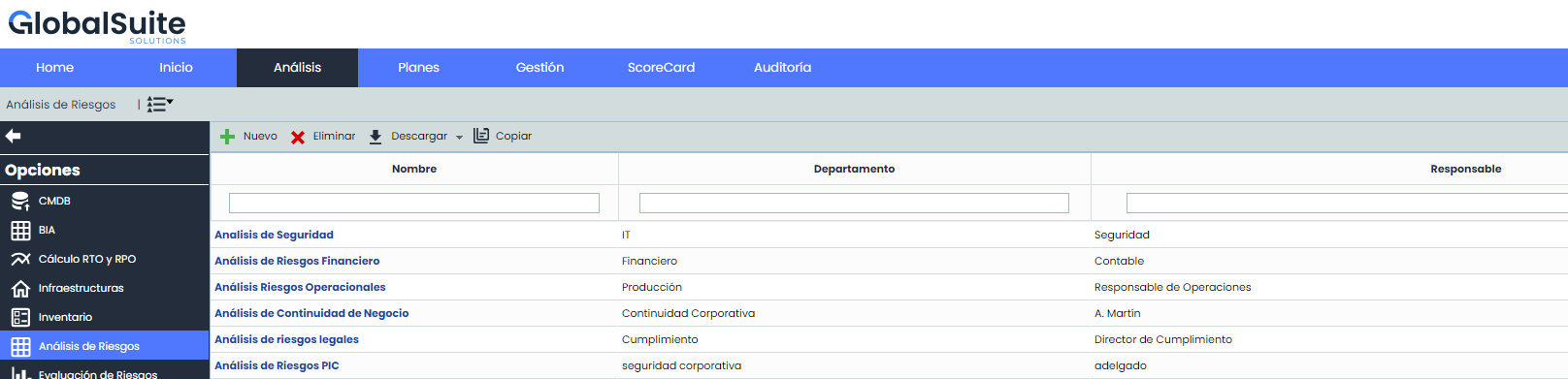The image size is (1568, 379).
Task: Click the Infraestructuras house icon
Action: point(20,288)
